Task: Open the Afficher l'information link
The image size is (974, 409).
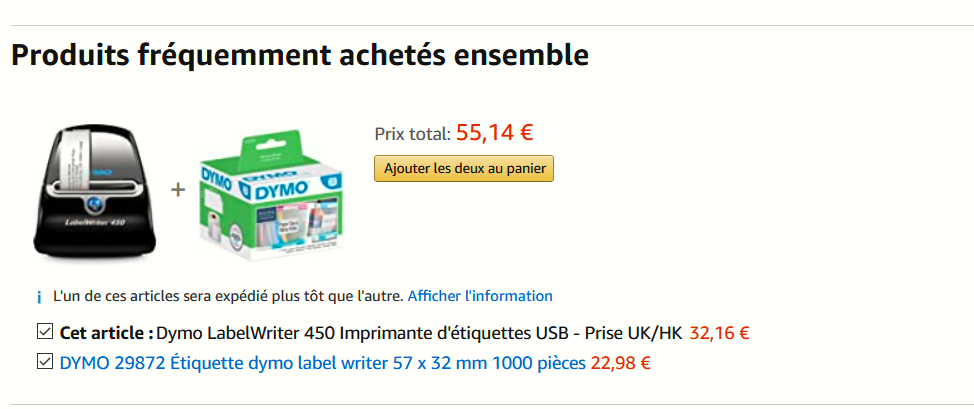Action: 480,296
